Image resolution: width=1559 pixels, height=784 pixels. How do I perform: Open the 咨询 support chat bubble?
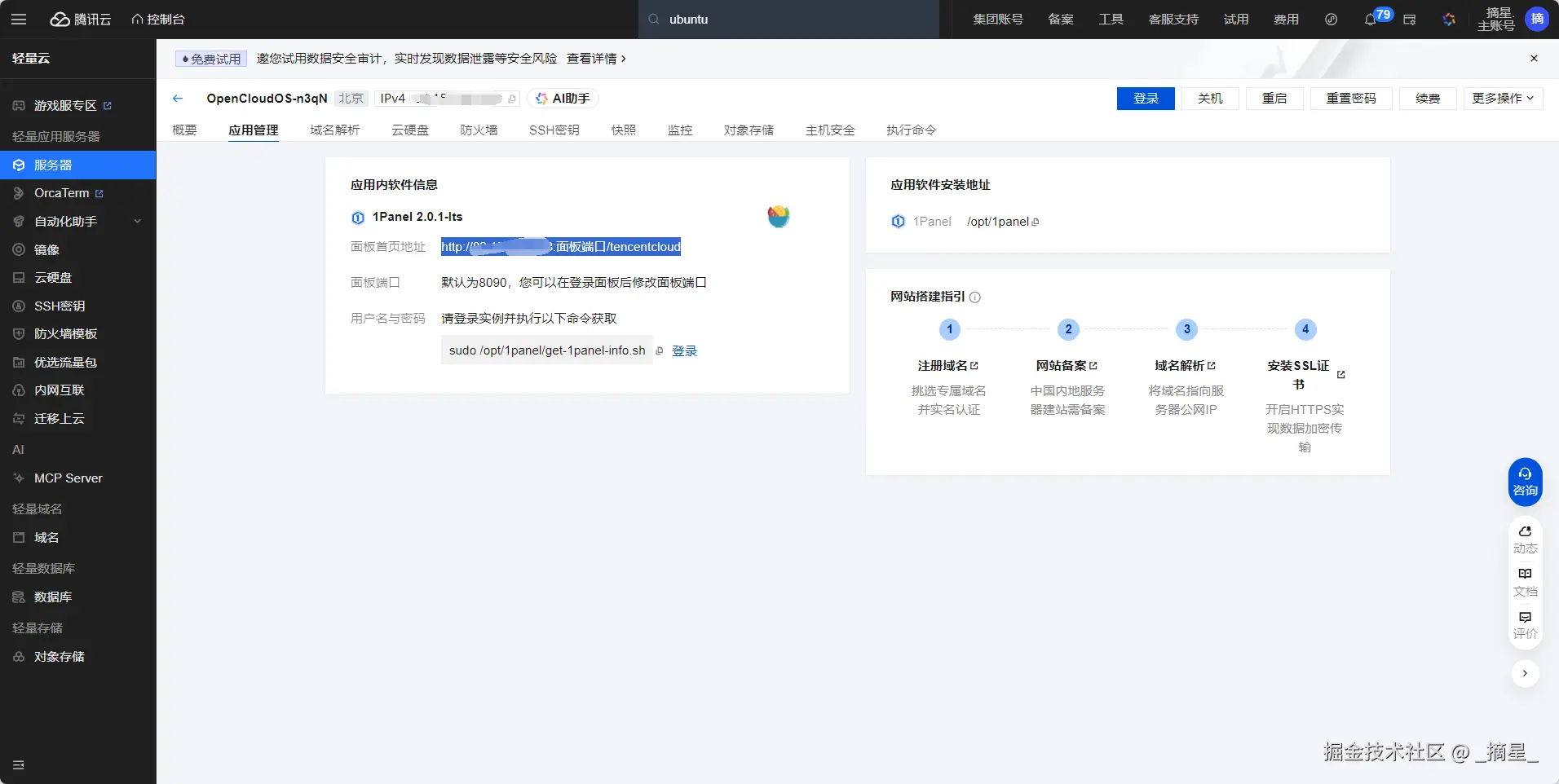pyautogui.click(x=1525, y=482)
